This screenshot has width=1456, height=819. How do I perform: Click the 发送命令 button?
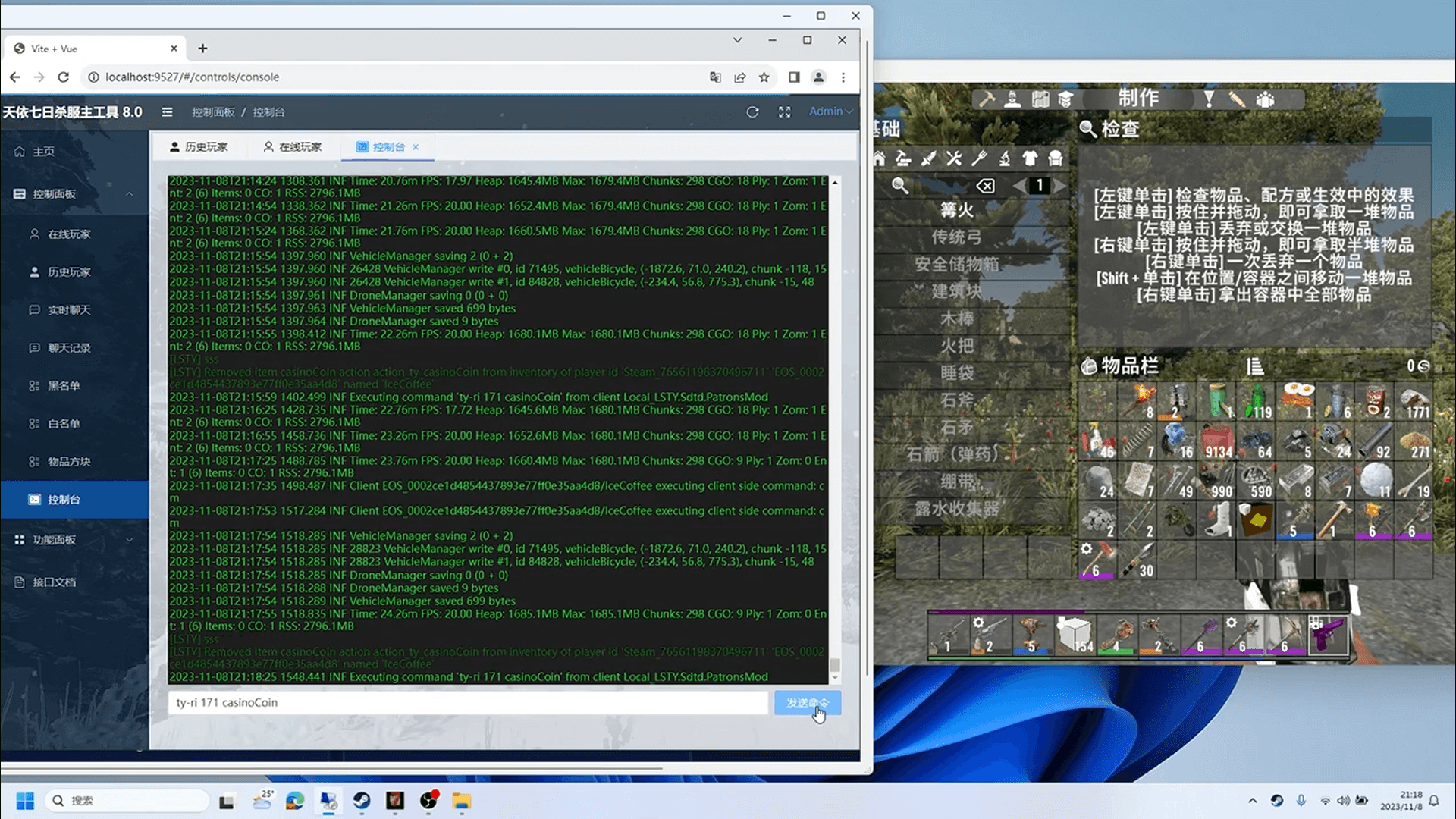pyautogui.click(x=806, y=702)
